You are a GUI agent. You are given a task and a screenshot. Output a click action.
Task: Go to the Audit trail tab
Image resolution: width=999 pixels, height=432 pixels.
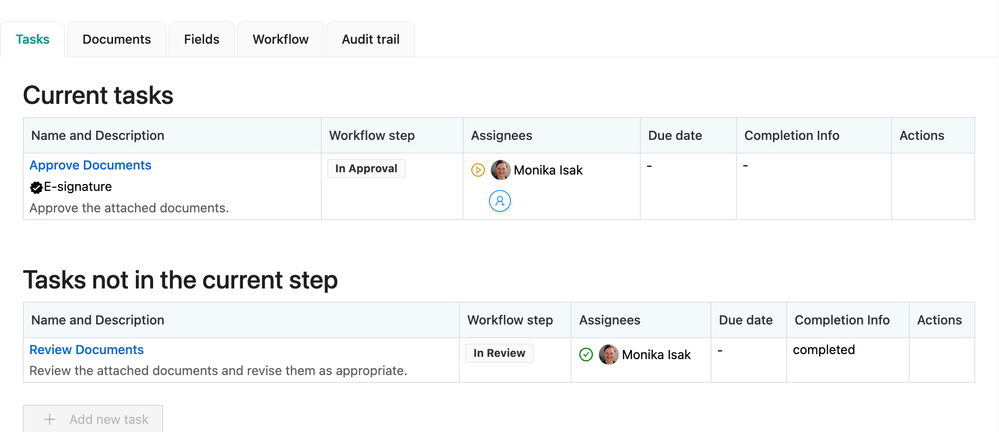click(x=370, y=39)
